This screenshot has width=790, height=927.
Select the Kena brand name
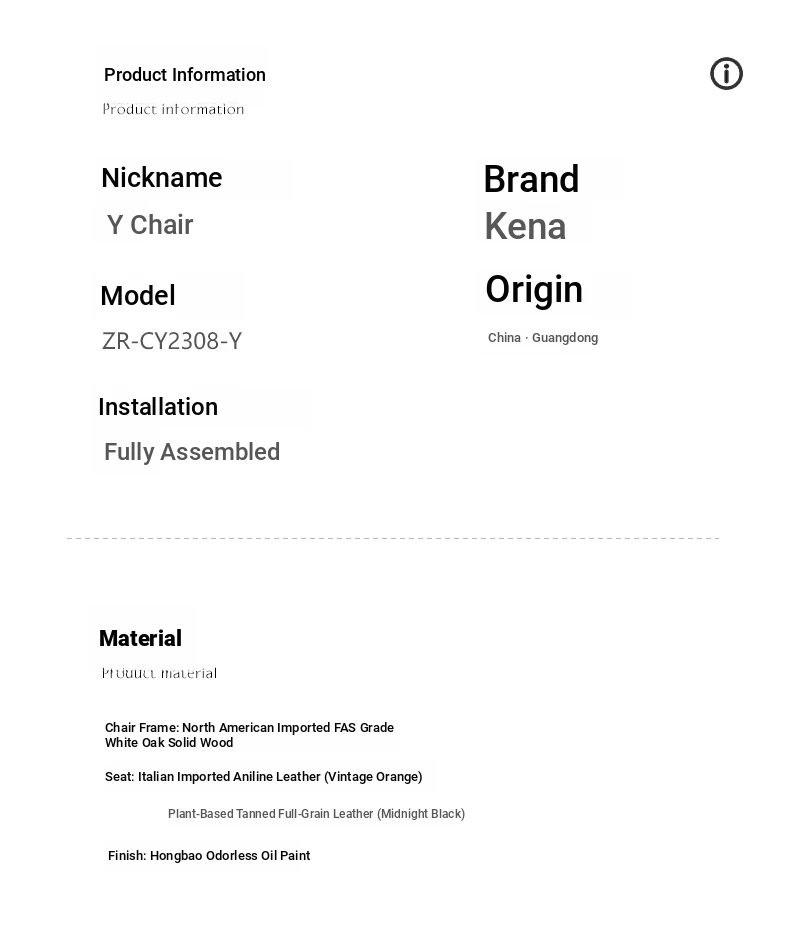(x=525, y=226)
